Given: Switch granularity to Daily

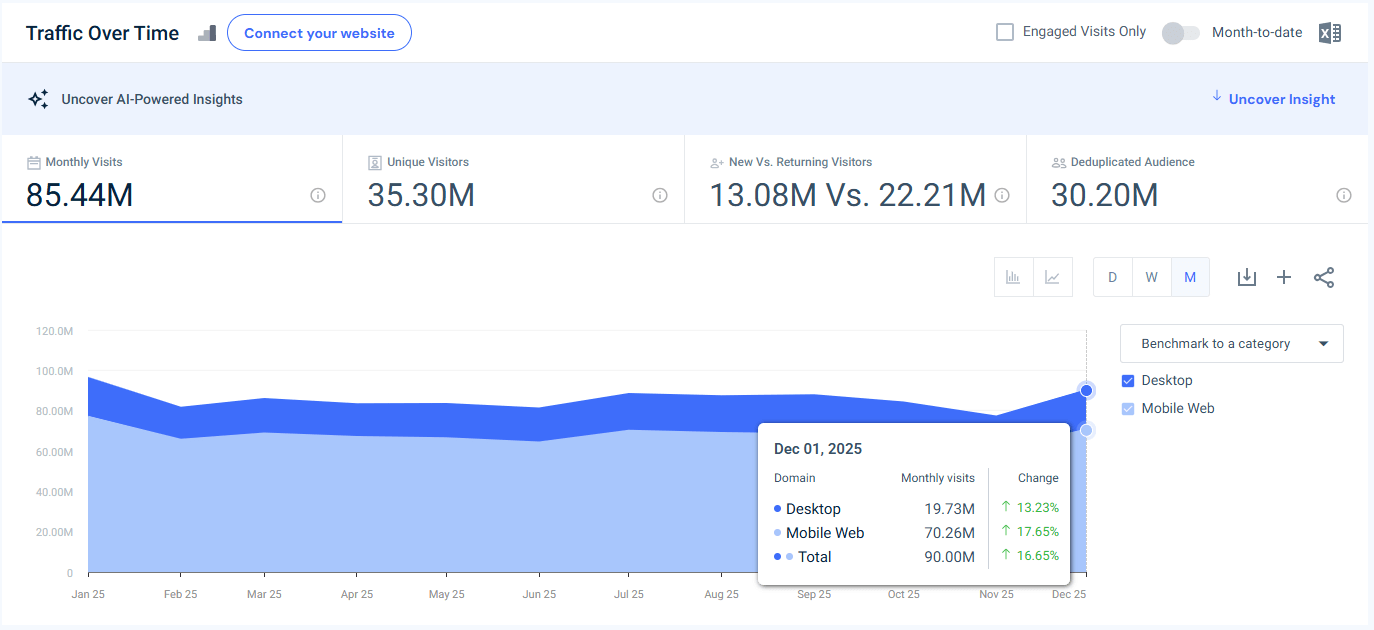Looking at the screenshot, I should (x=1112, y=277).
